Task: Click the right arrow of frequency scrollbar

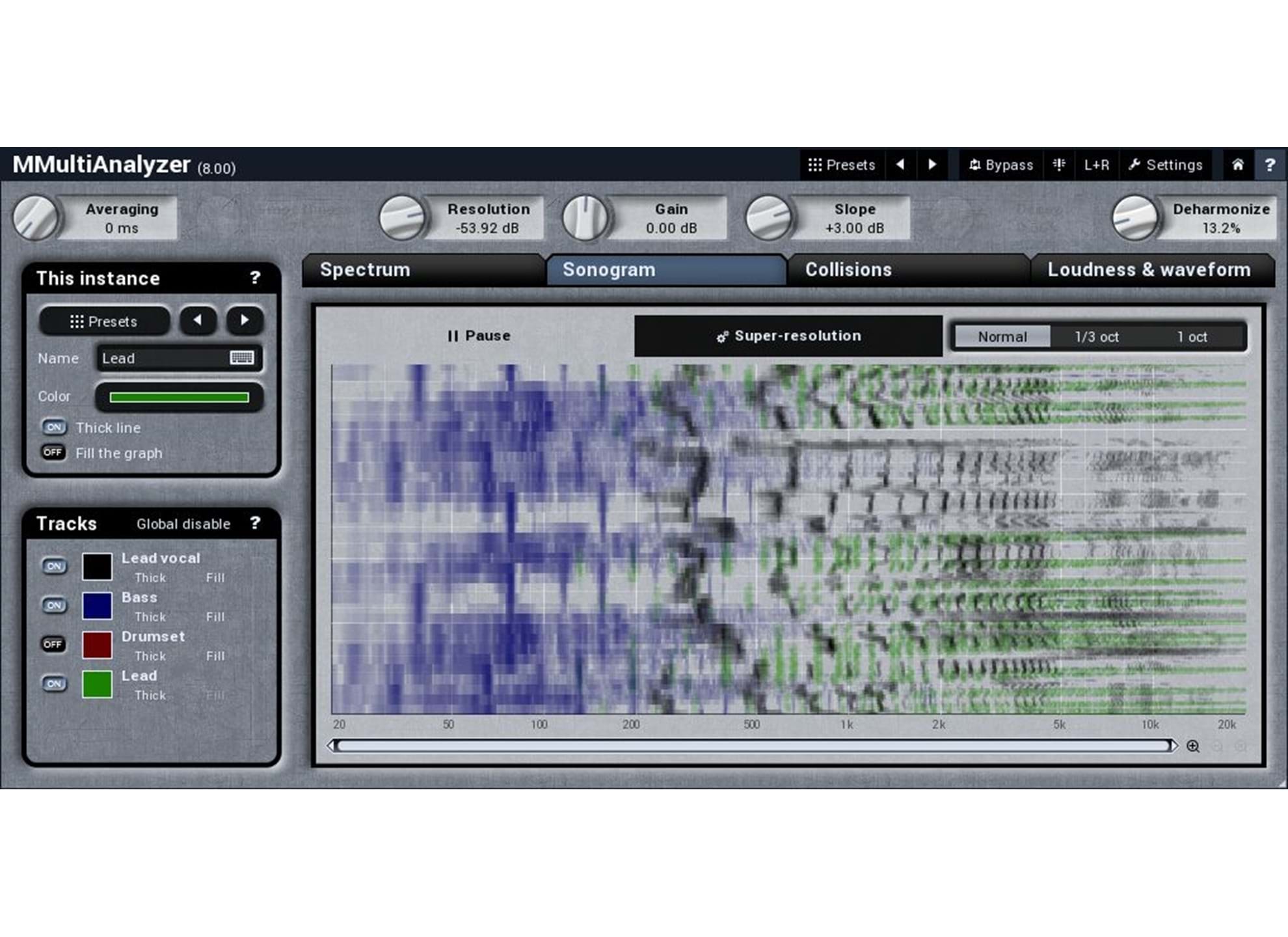Action: click(1174, 746)
